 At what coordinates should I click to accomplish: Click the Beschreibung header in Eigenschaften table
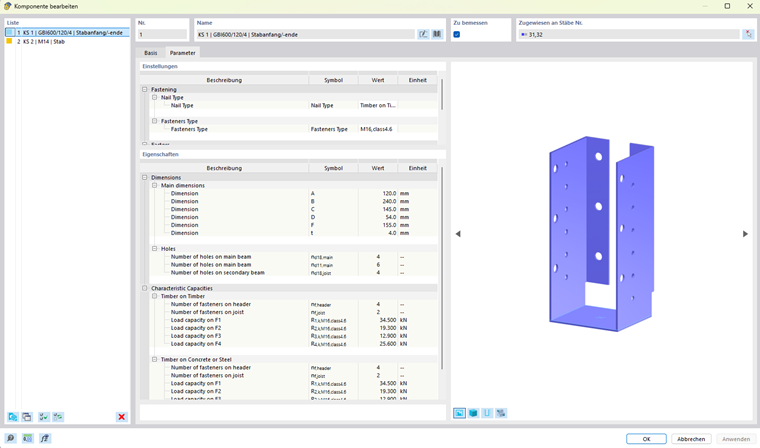pos(224,168)
